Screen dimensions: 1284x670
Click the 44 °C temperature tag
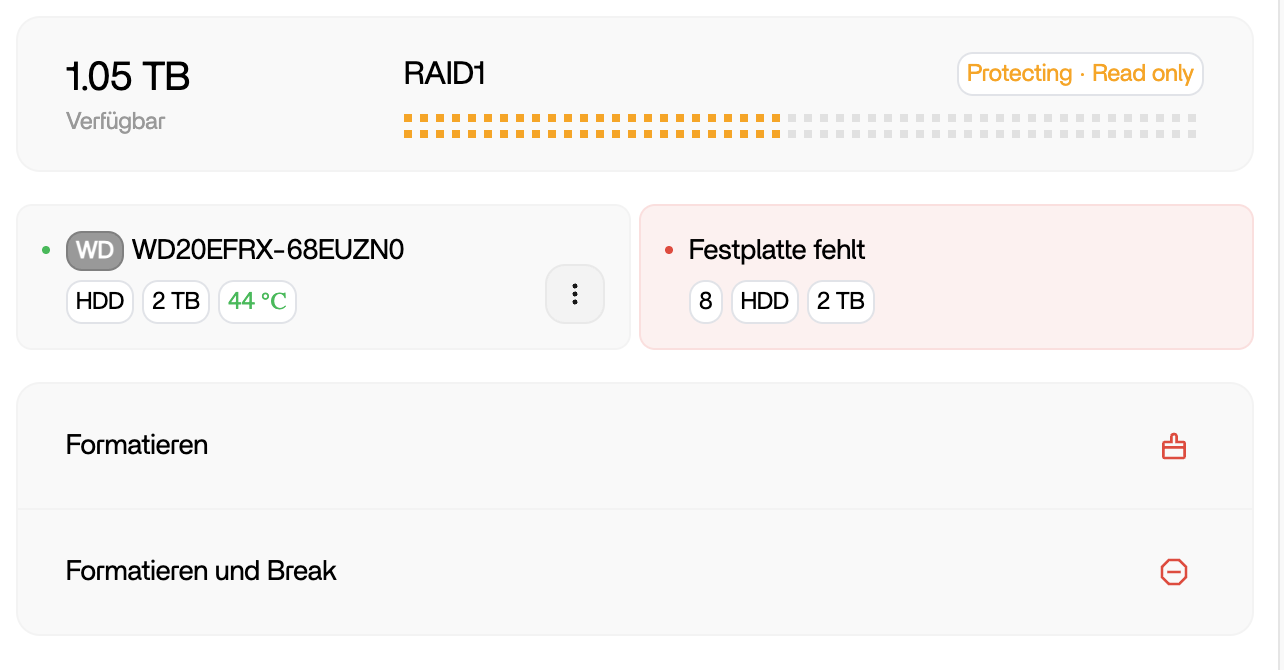(257, 301)
